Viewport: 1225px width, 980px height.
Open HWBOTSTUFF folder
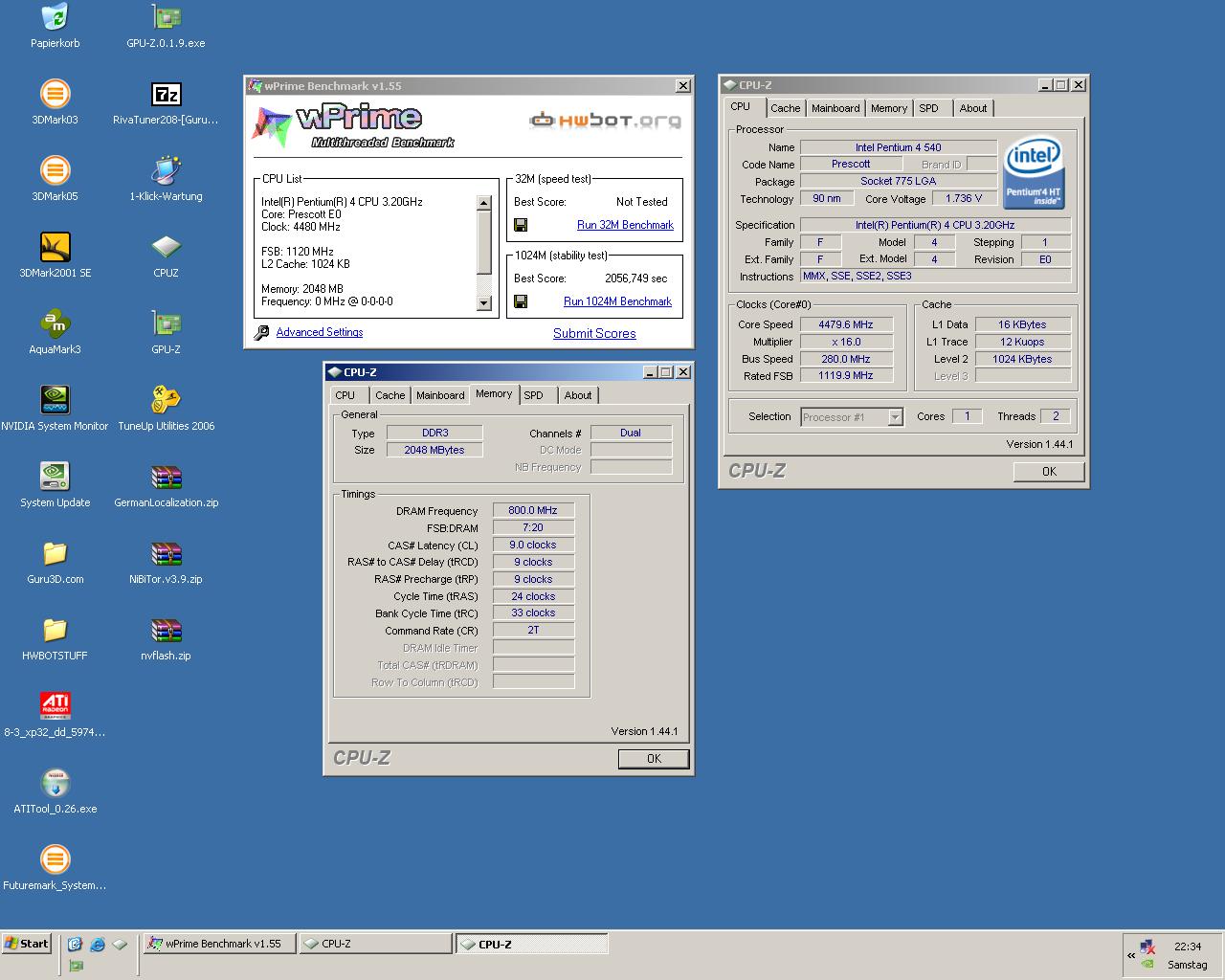click(x=55, y=630)
